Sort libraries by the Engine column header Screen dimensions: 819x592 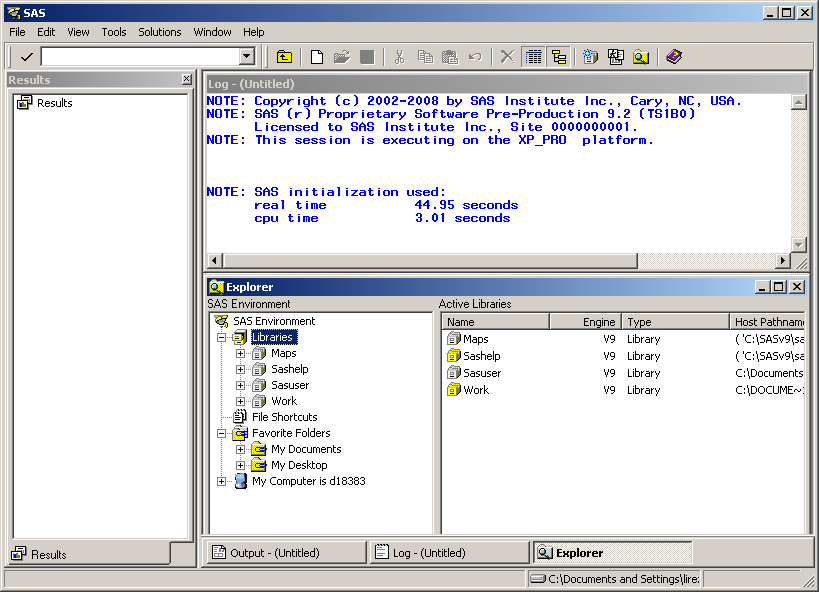click(x=585, y=322)
